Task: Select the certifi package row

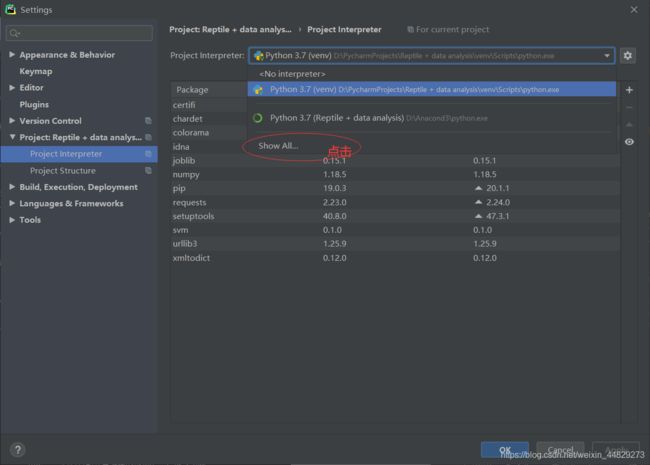Action: (209, 105)
